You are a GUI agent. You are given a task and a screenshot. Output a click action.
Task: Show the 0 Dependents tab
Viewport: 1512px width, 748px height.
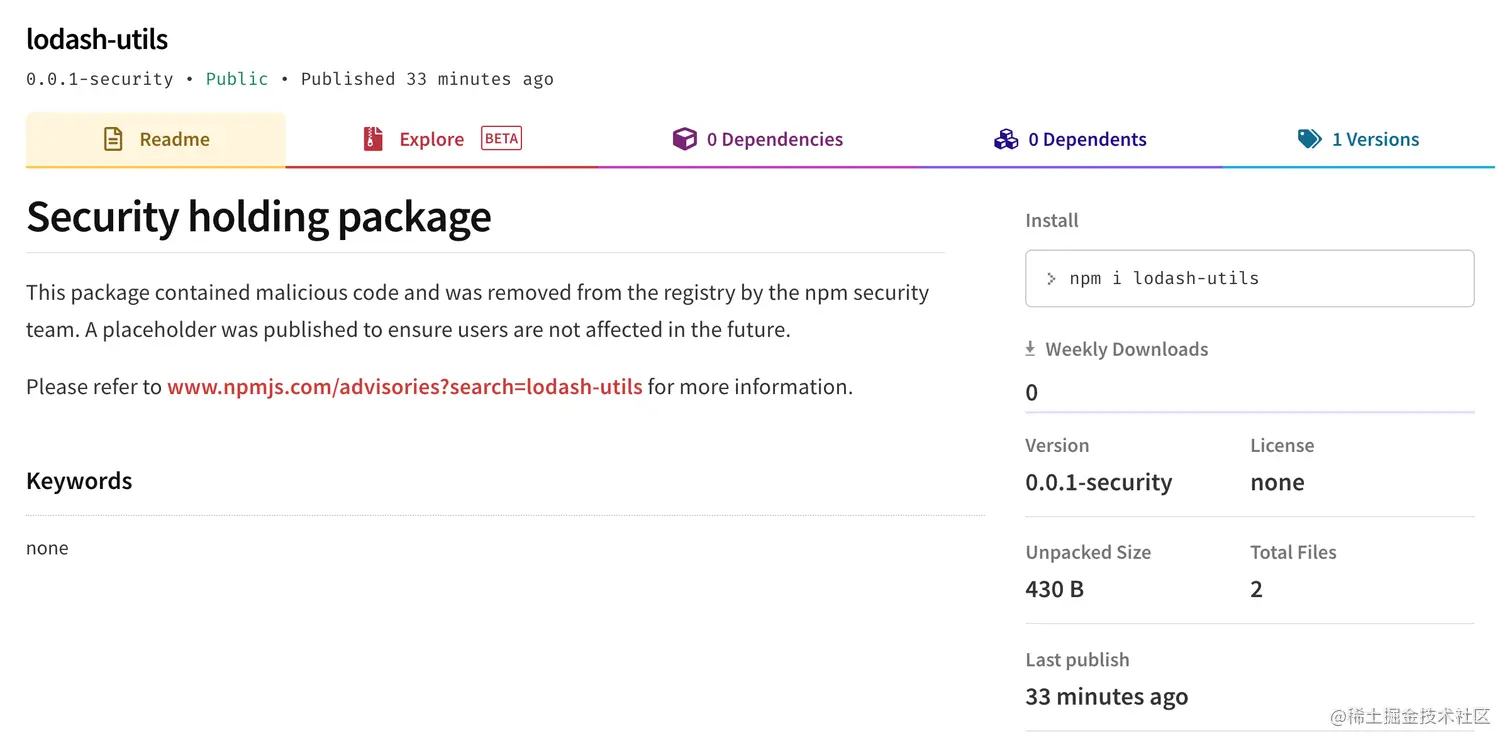pyautogui.click(x=1087, y=139)
